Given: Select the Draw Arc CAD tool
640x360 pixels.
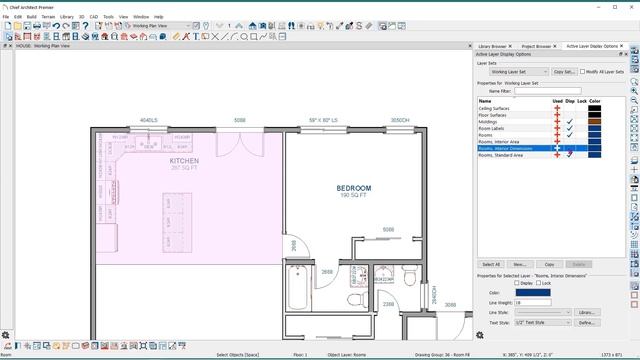Looking at the screenshot, I should tap(234, 37).
